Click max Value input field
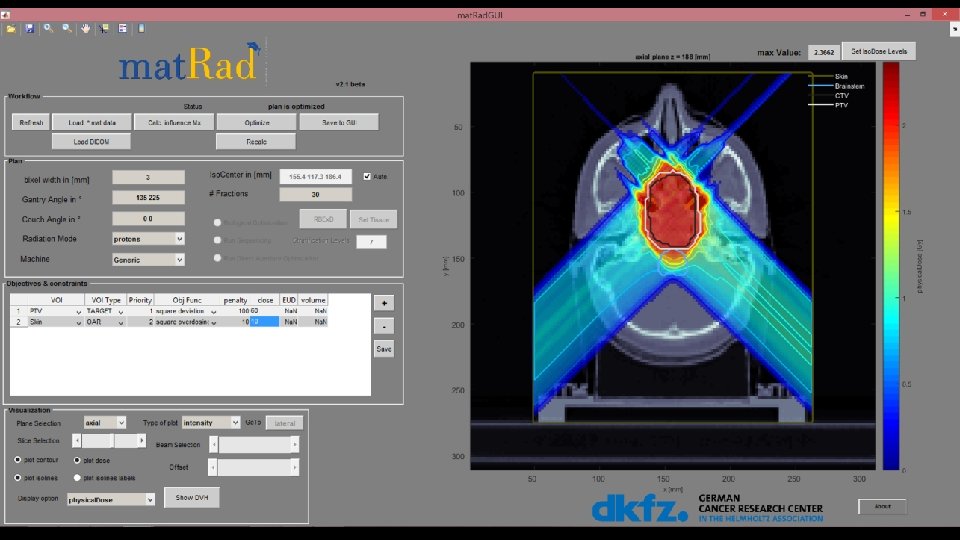The height and width of the screenshot is (540, 960). 823,53
